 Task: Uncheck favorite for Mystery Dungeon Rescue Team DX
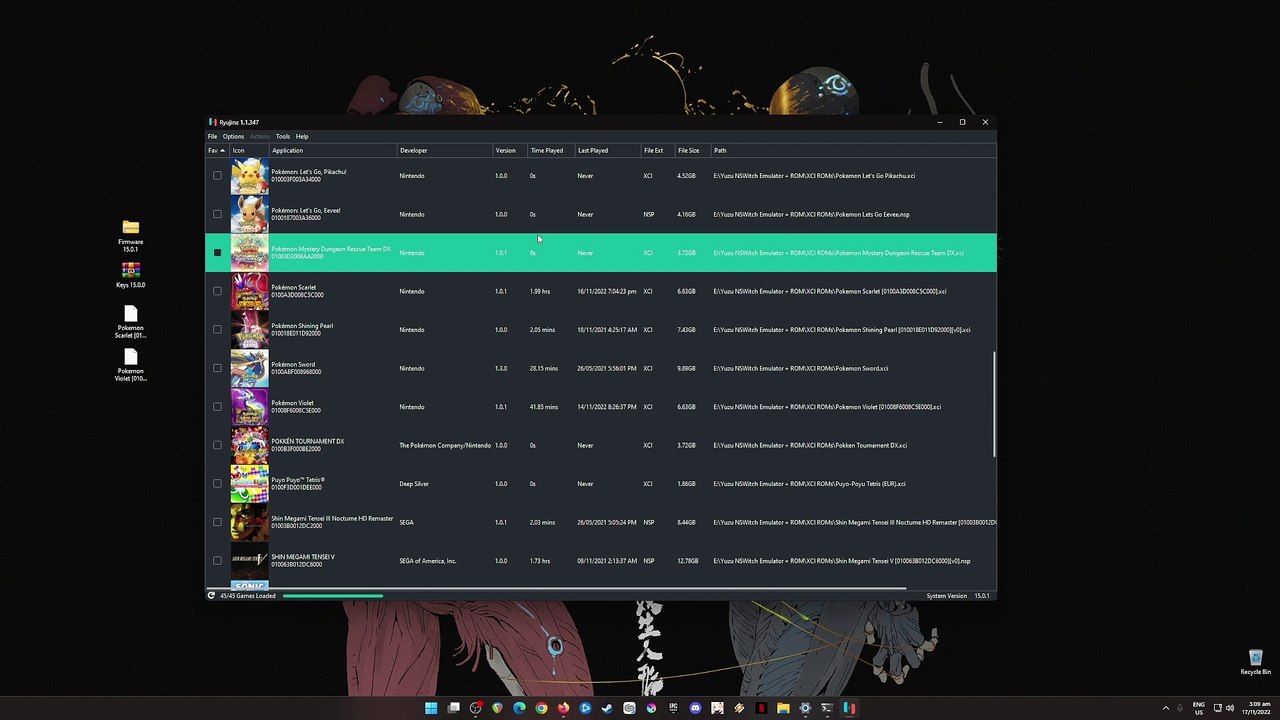(217, 253)
